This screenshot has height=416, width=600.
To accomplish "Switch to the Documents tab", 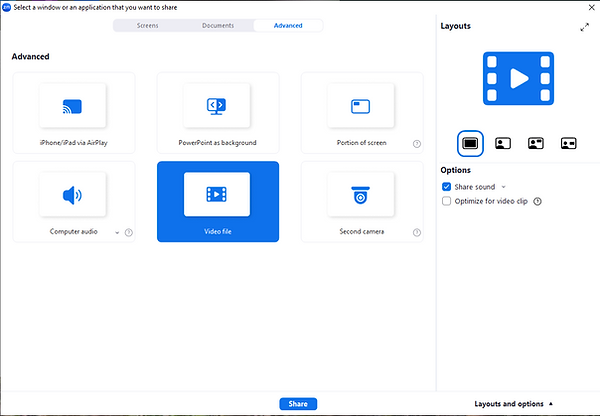I will 218,26.
